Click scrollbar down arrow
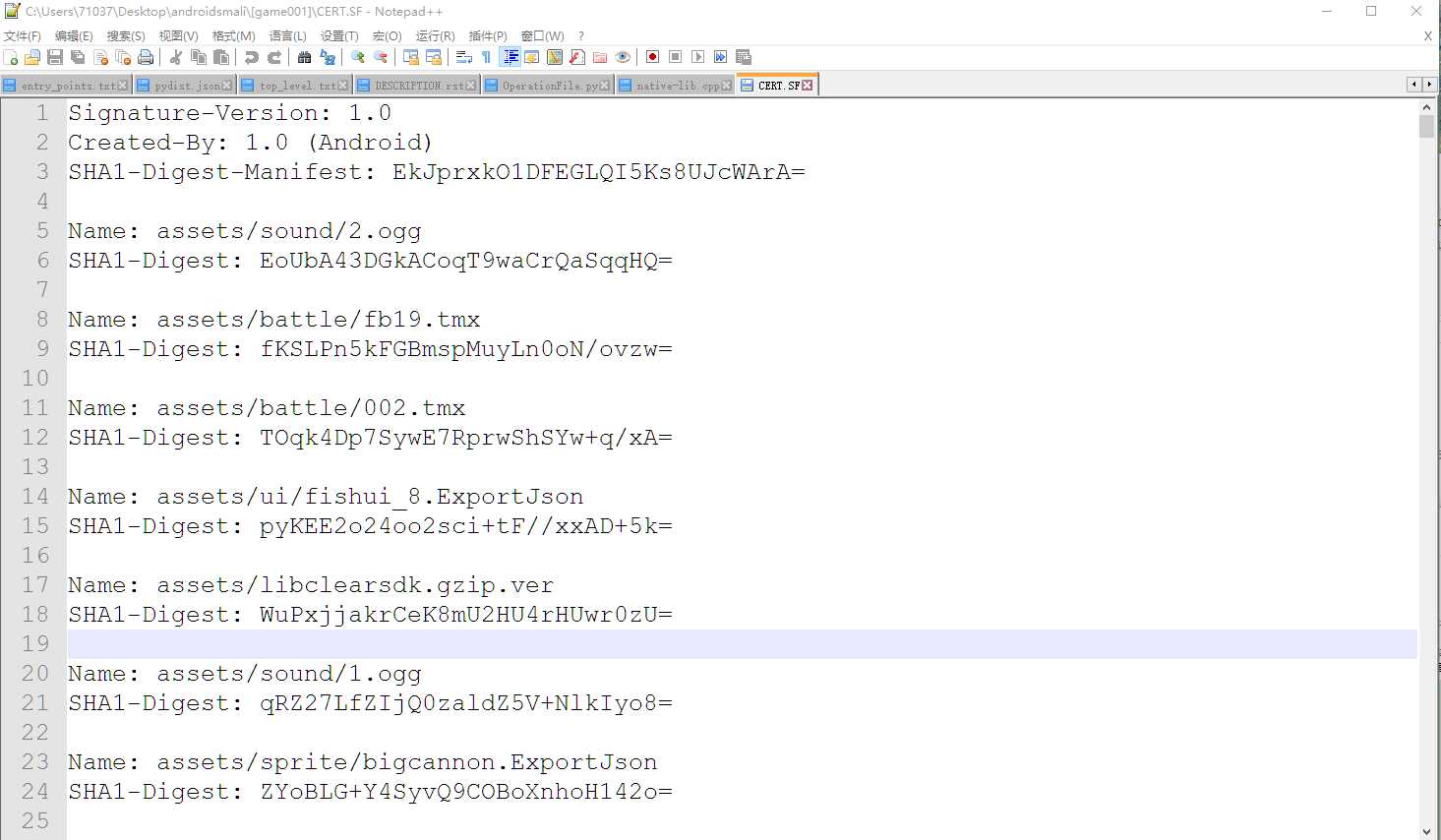 point(1427,831)
